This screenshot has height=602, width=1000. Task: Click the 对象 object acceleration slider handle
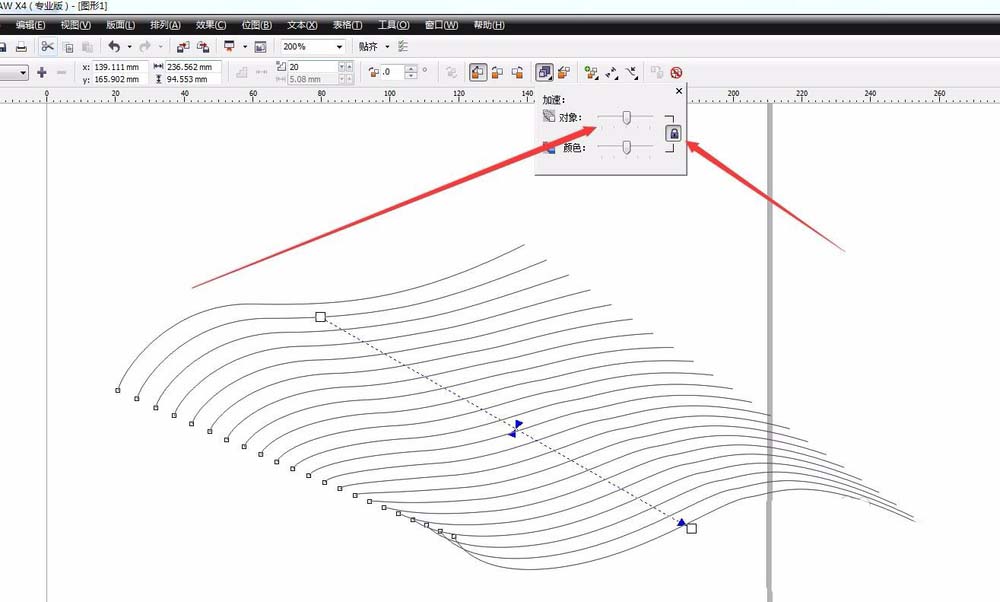tap(627, 117)
